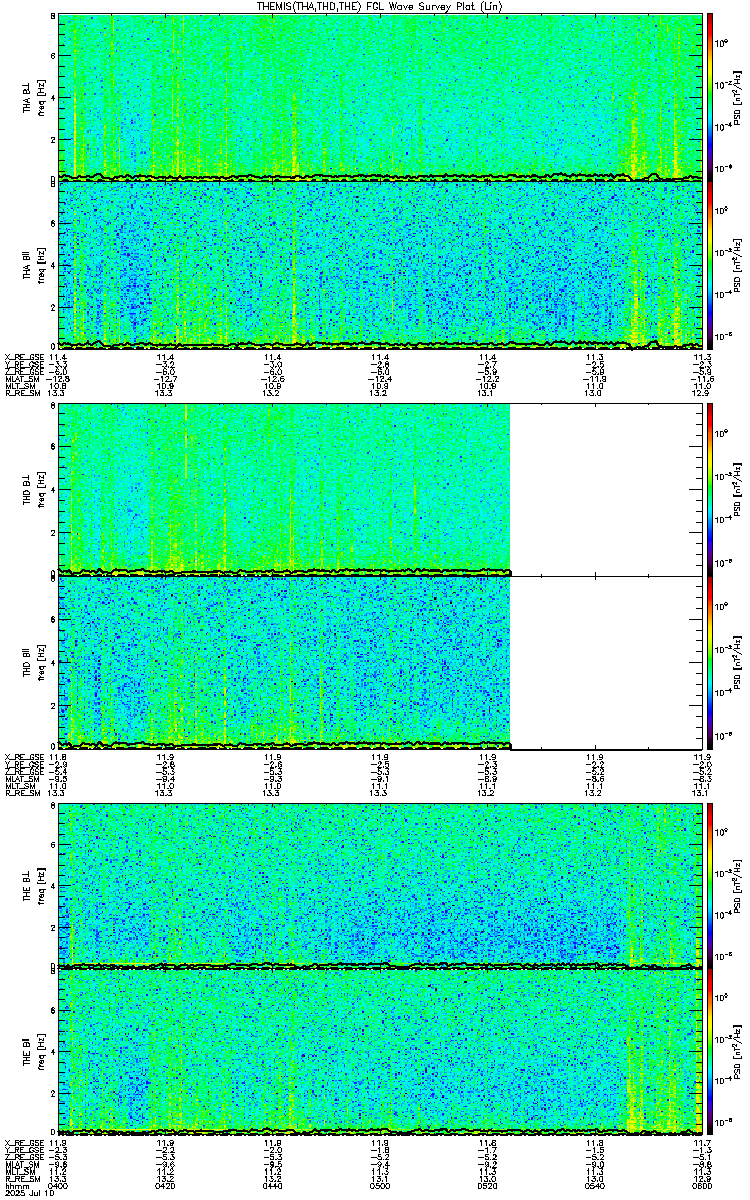750x1200 pixels.
Task: Click the THD B-parallel PSD units label
Action: (x=736, y=663)
